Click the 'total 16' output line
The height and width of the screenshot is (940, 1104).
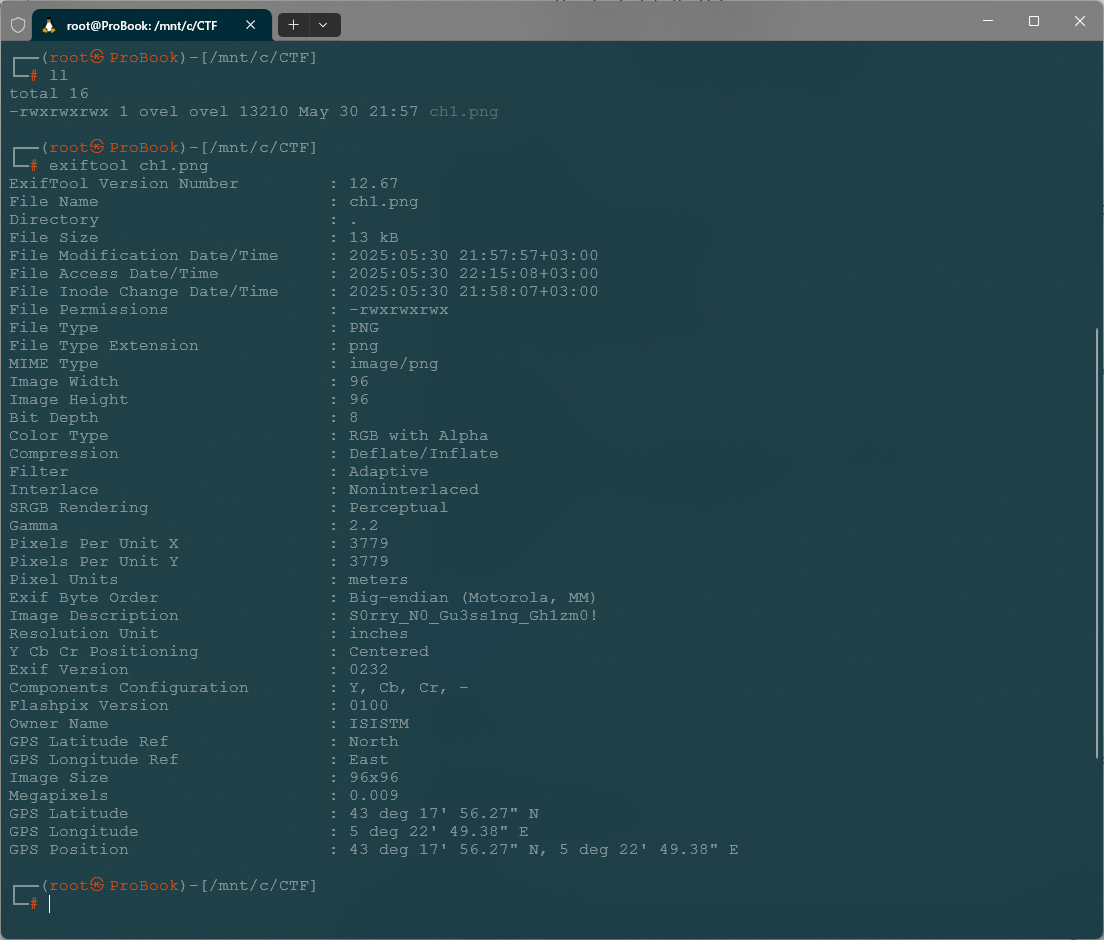click(49, 94)
